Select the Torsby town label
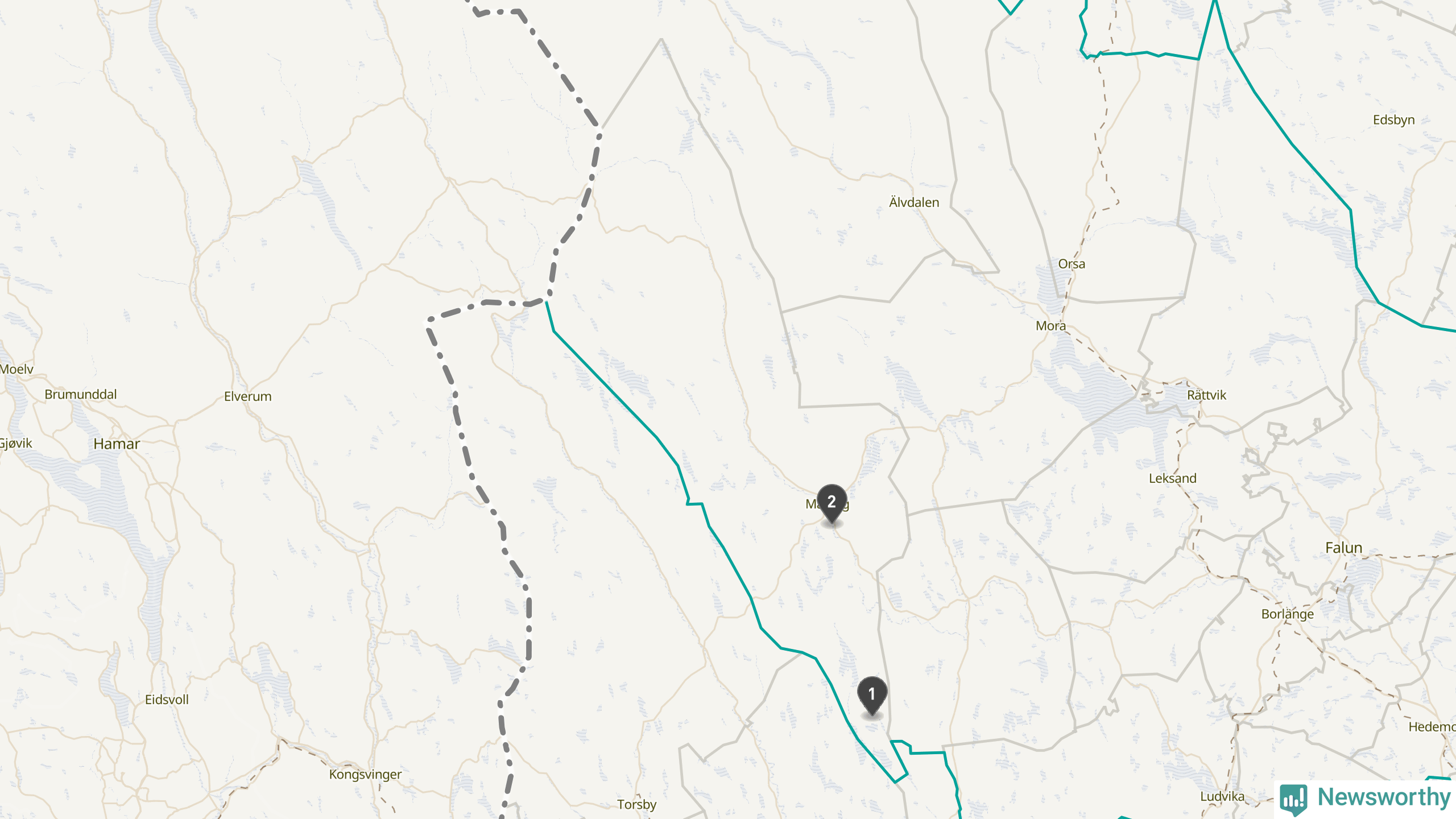Viewport: 1456px width, 819px height. click(x=636, y=805)
